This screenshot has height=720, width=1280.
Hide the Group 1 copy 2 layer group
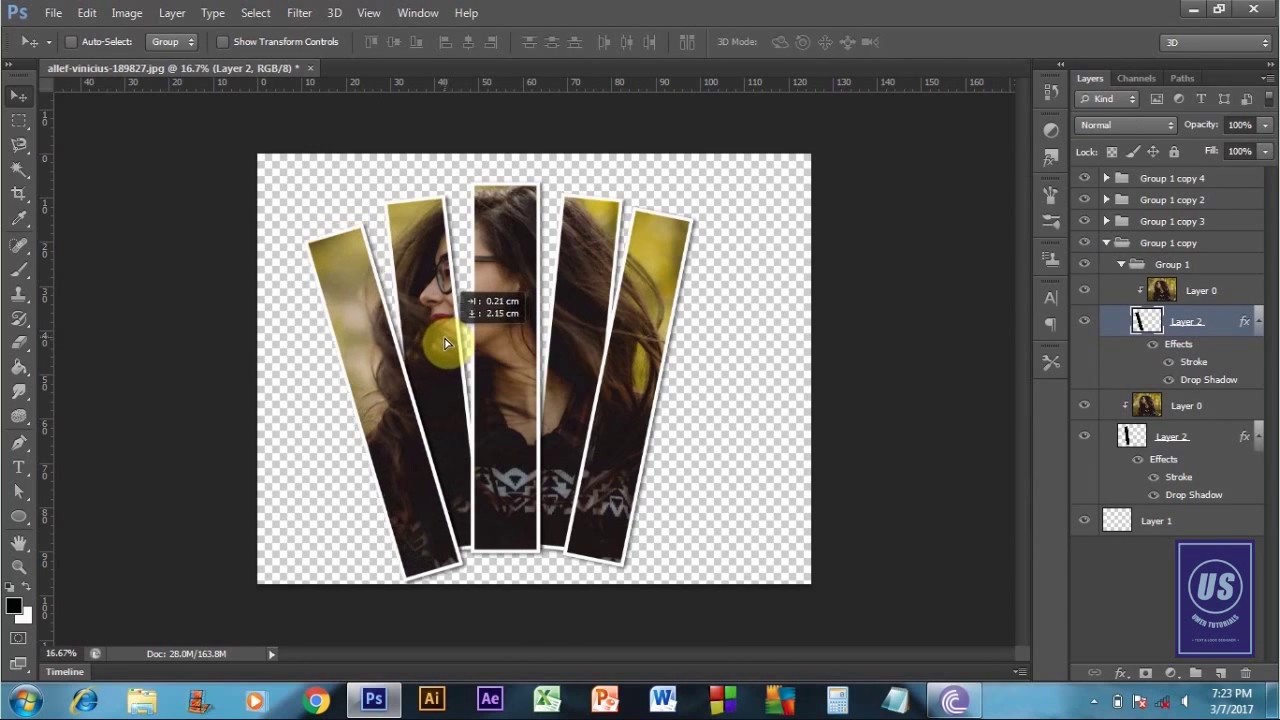(x=1084, y=200)
